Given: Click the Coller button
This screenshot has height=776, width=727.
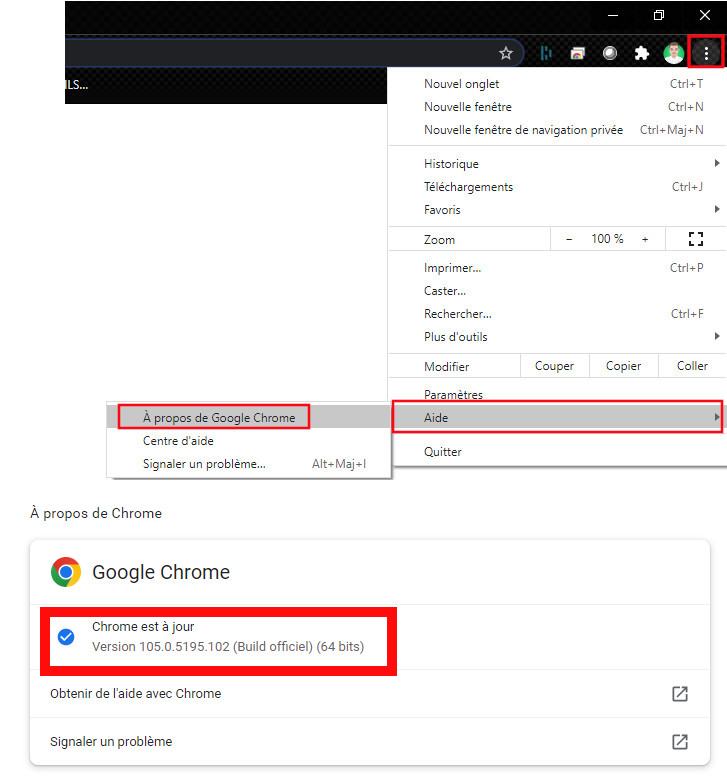Looking at the screenshot, I should (x=692, y=366).
